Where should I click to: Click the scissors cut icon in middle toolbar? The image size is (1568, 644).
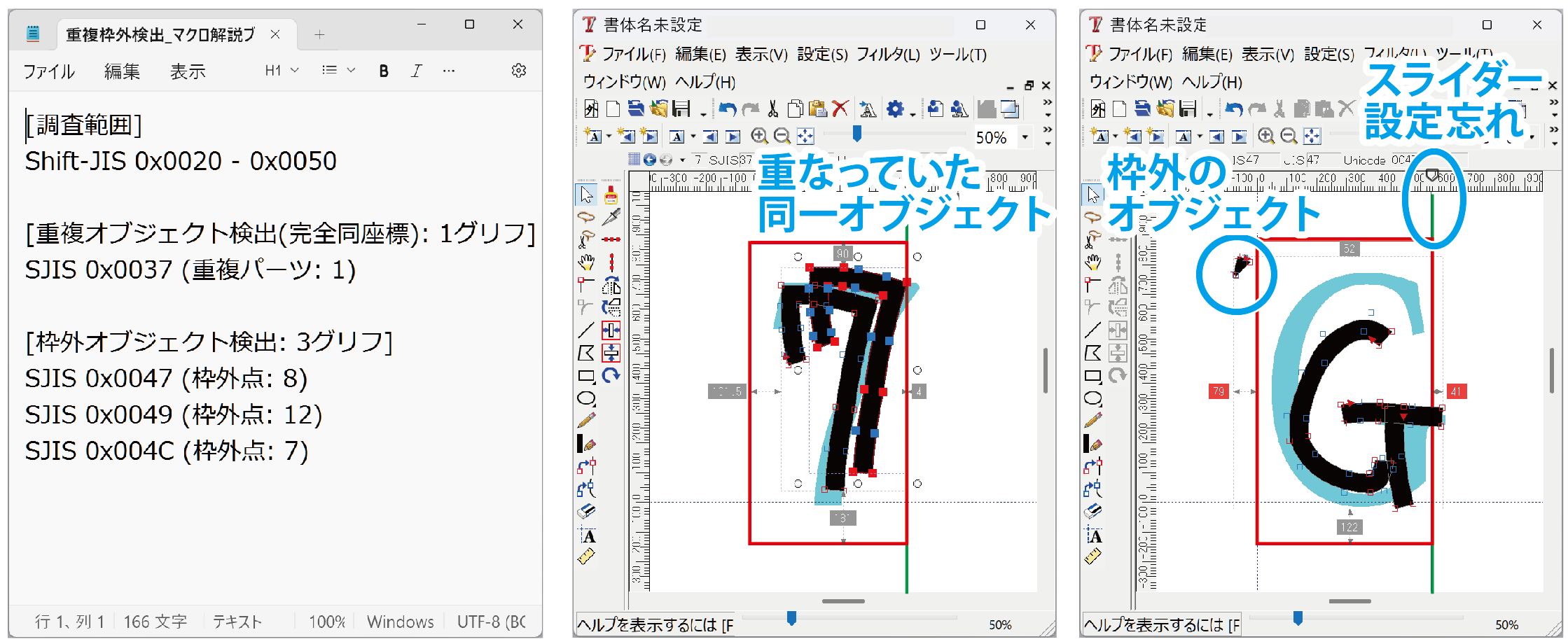[772, 109]
